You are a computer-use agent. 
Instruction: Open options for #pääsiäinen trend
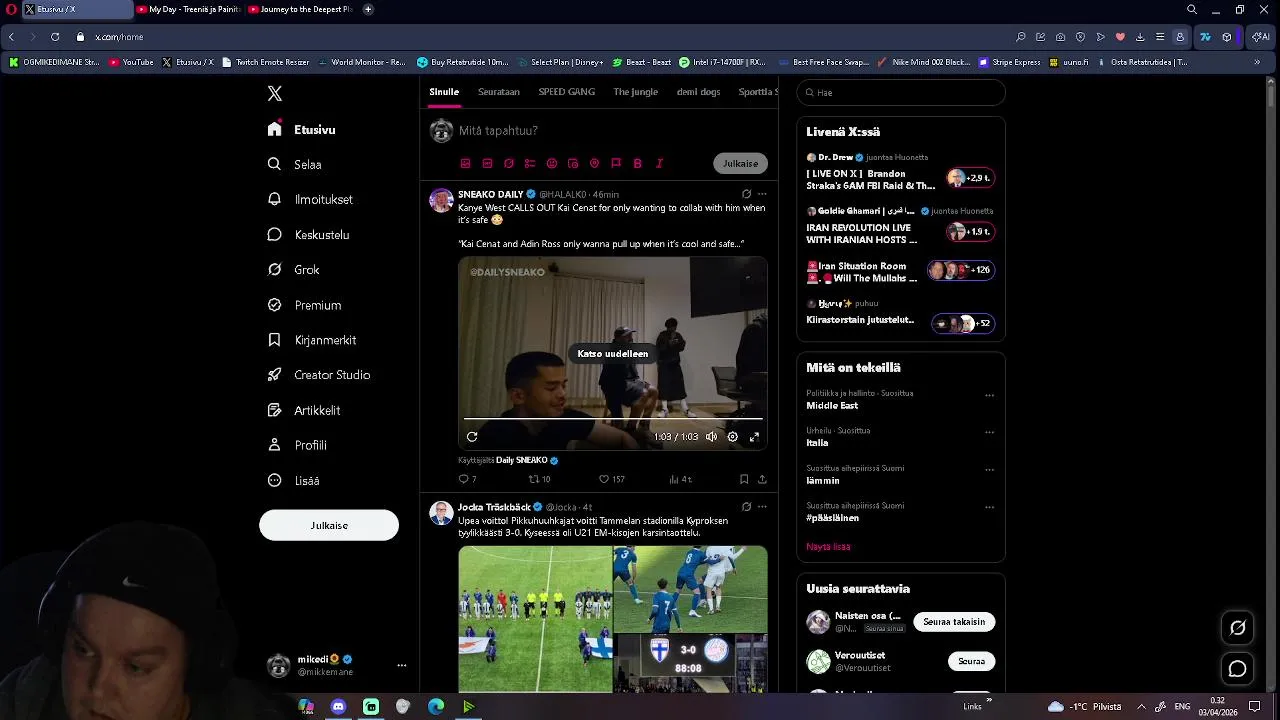(x=989, y=507)
